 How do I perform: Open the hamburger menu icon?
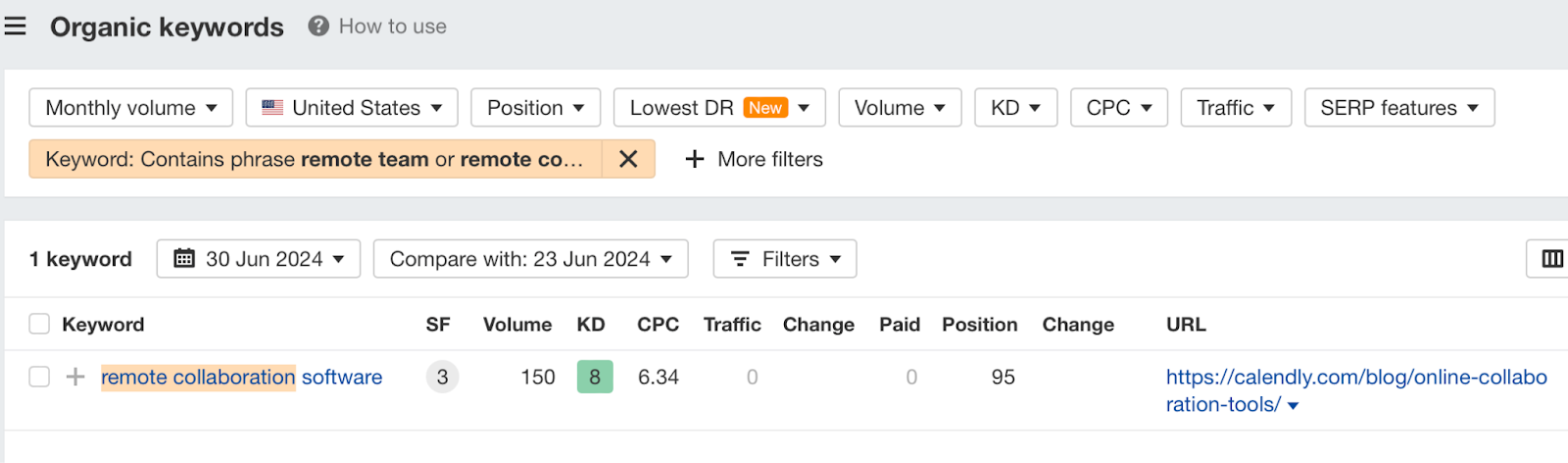[15, 26]
